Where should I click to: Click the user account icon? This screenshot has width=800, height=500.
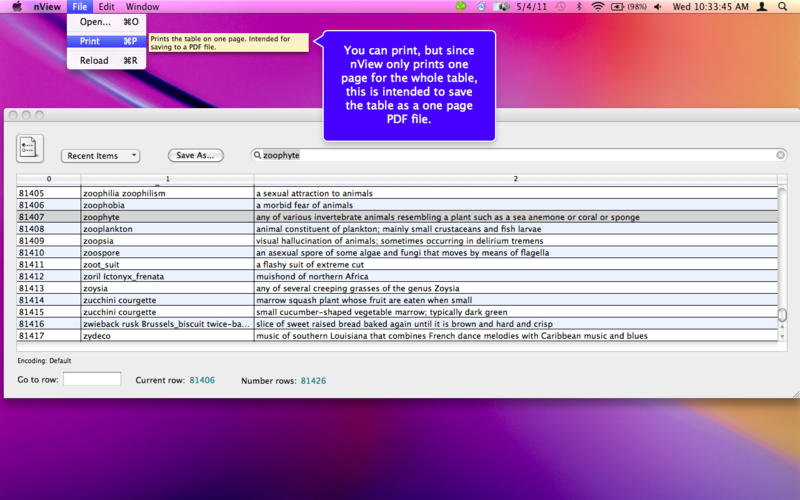point(762,7)
